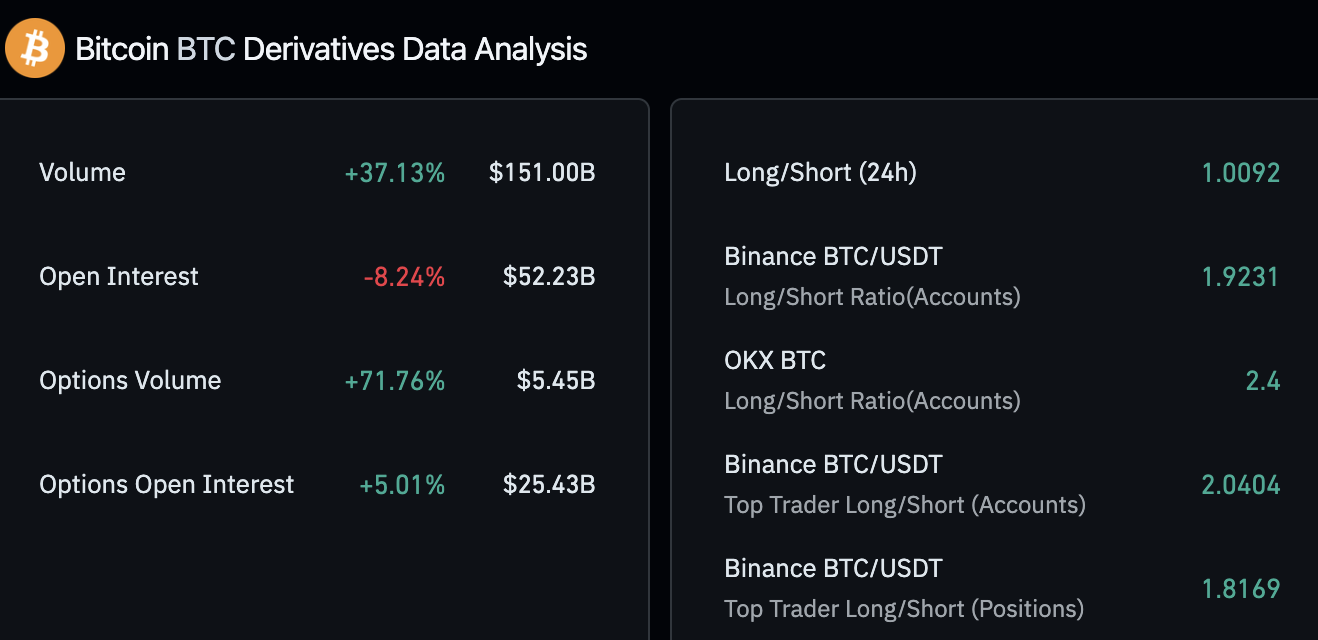Click the Volume +37.13% change value
1318x640 pixels.
coord(394,172)
